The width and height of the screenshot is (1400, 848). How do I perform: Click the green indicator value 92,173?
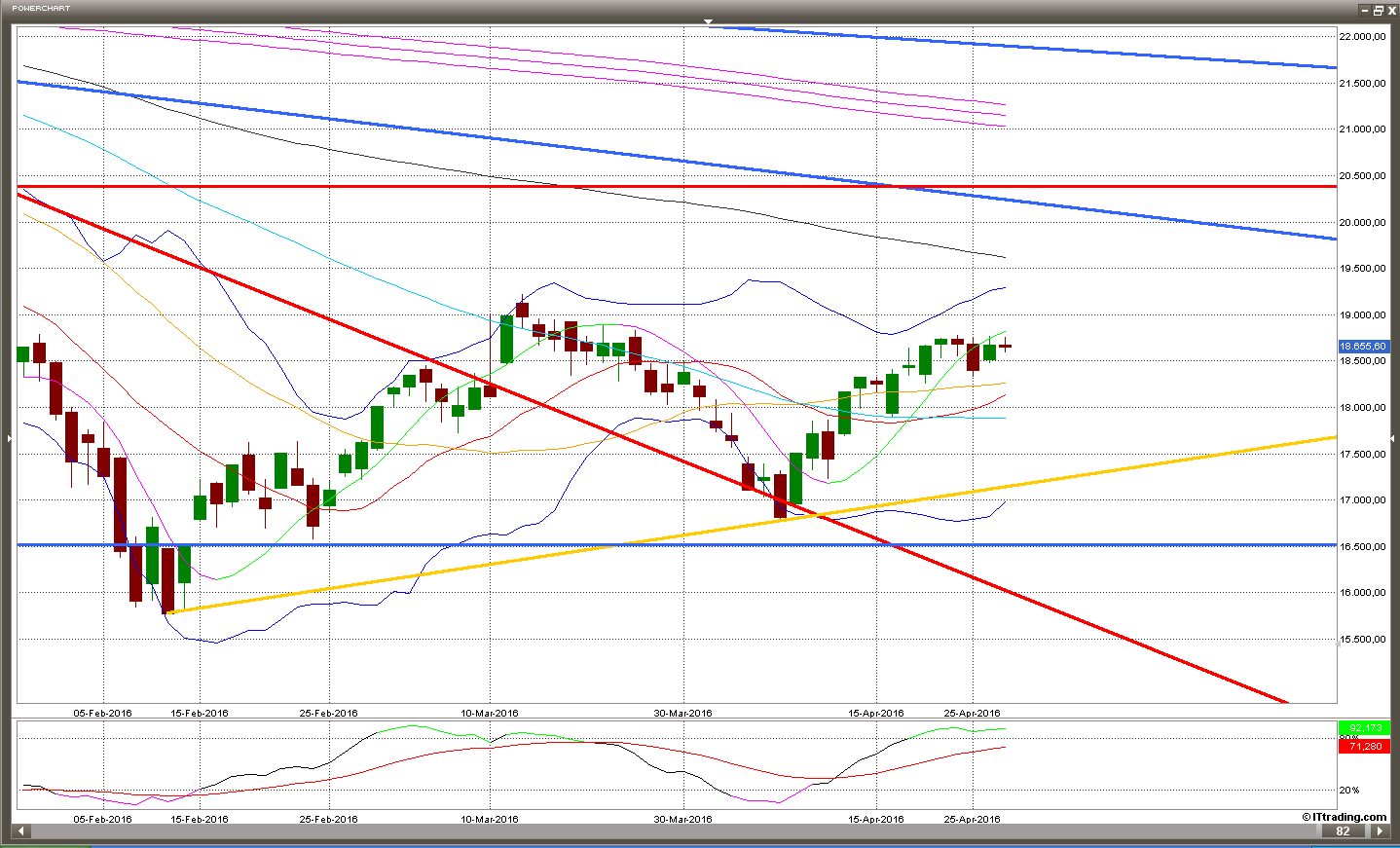(1364, 728)
